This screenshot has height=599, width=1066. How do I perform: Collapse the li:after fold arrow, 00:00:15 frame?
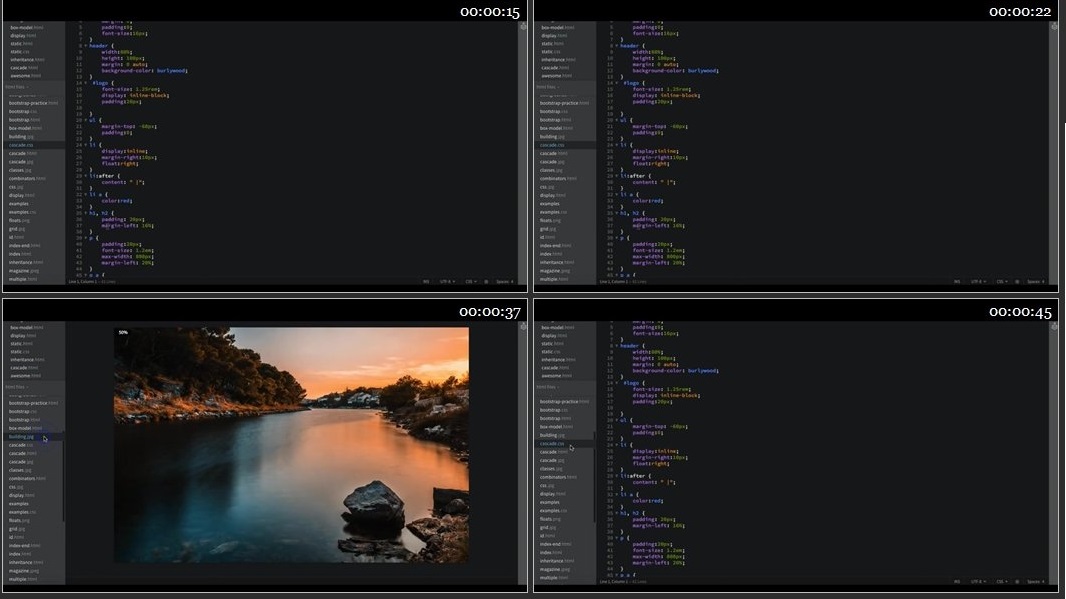tap(86, 176)
